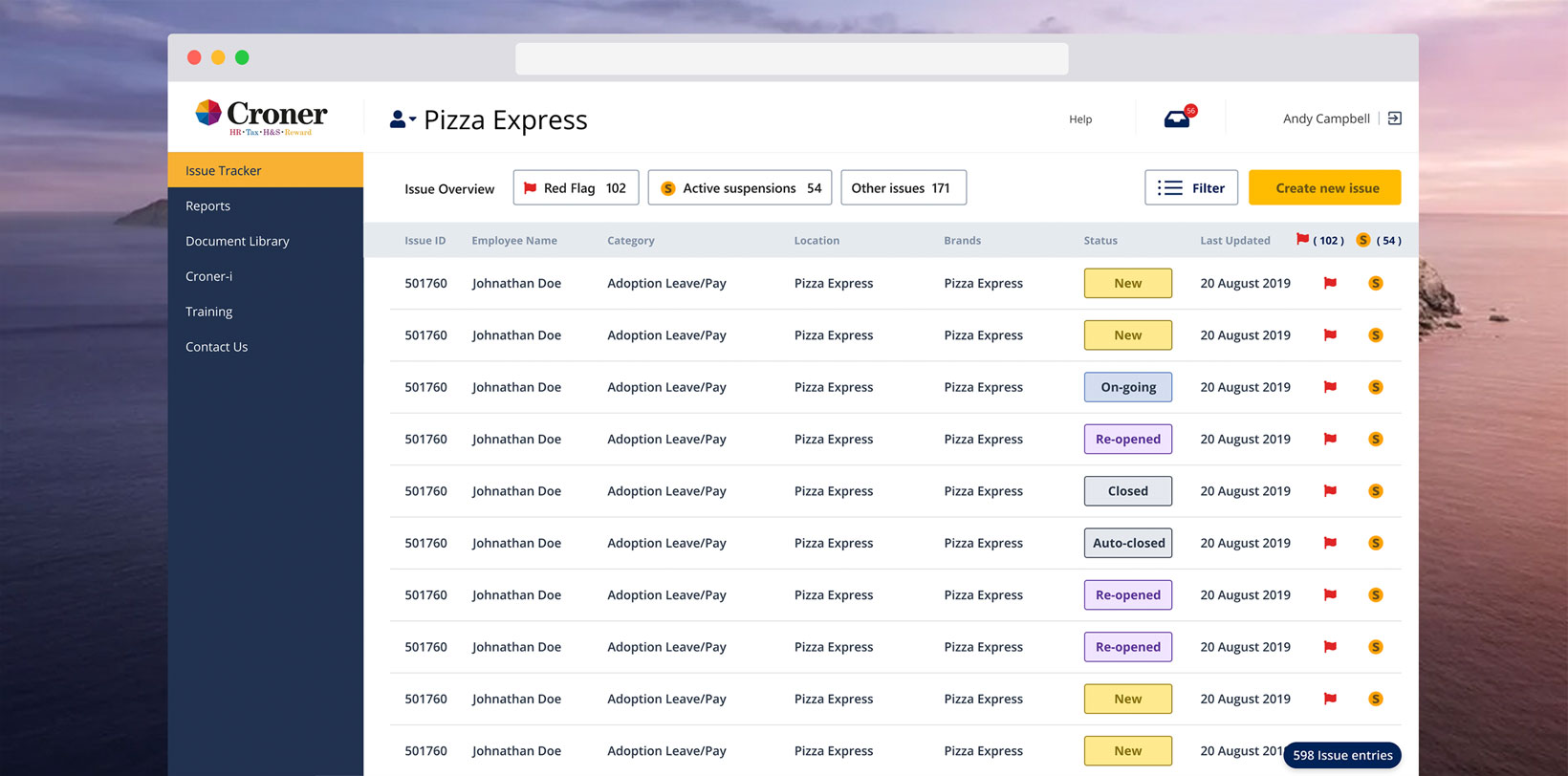Click the red flag icon in the second row
Viewport: 1568px width, 776px height.
point(1329,335)
